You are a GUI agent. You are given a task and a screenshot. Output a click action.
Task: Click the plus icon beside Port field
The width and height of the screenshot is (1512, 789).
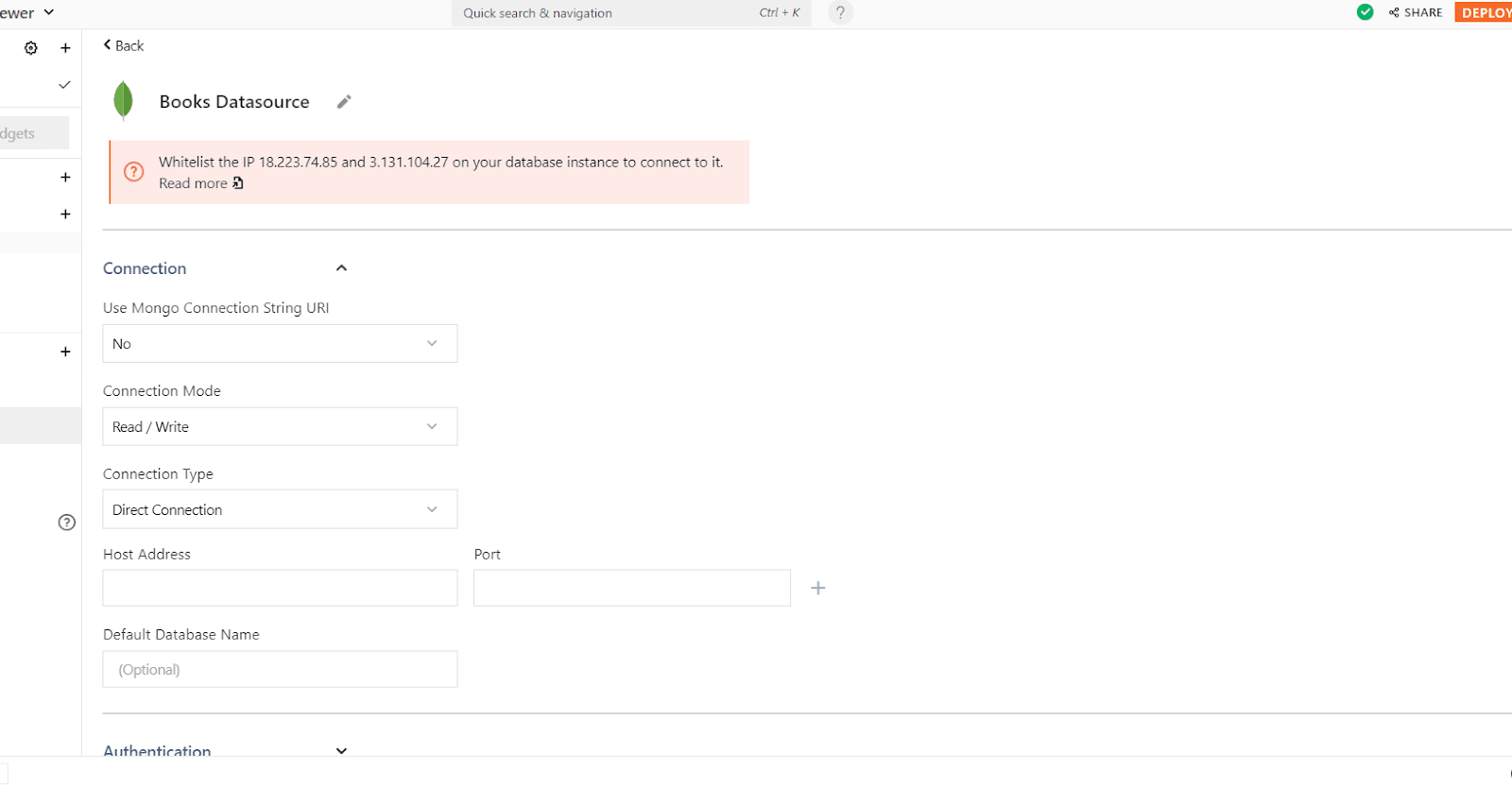coord(818,588)
